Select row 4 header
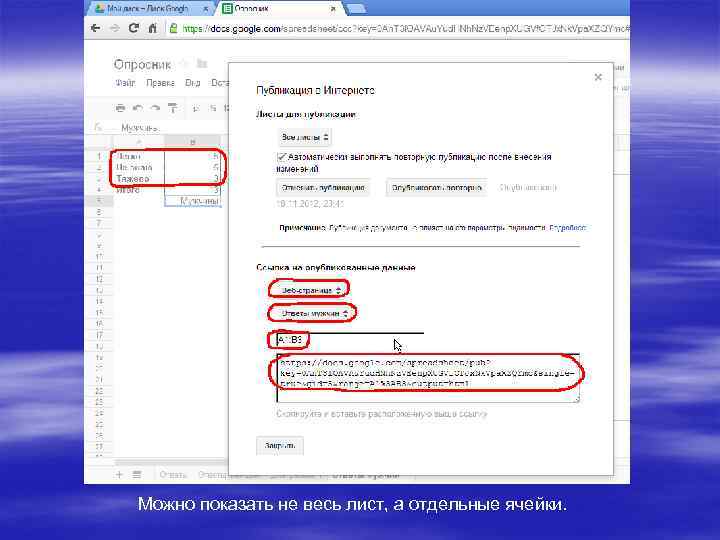The height and width of the screenshot is (540, 720). coord(99,190)
